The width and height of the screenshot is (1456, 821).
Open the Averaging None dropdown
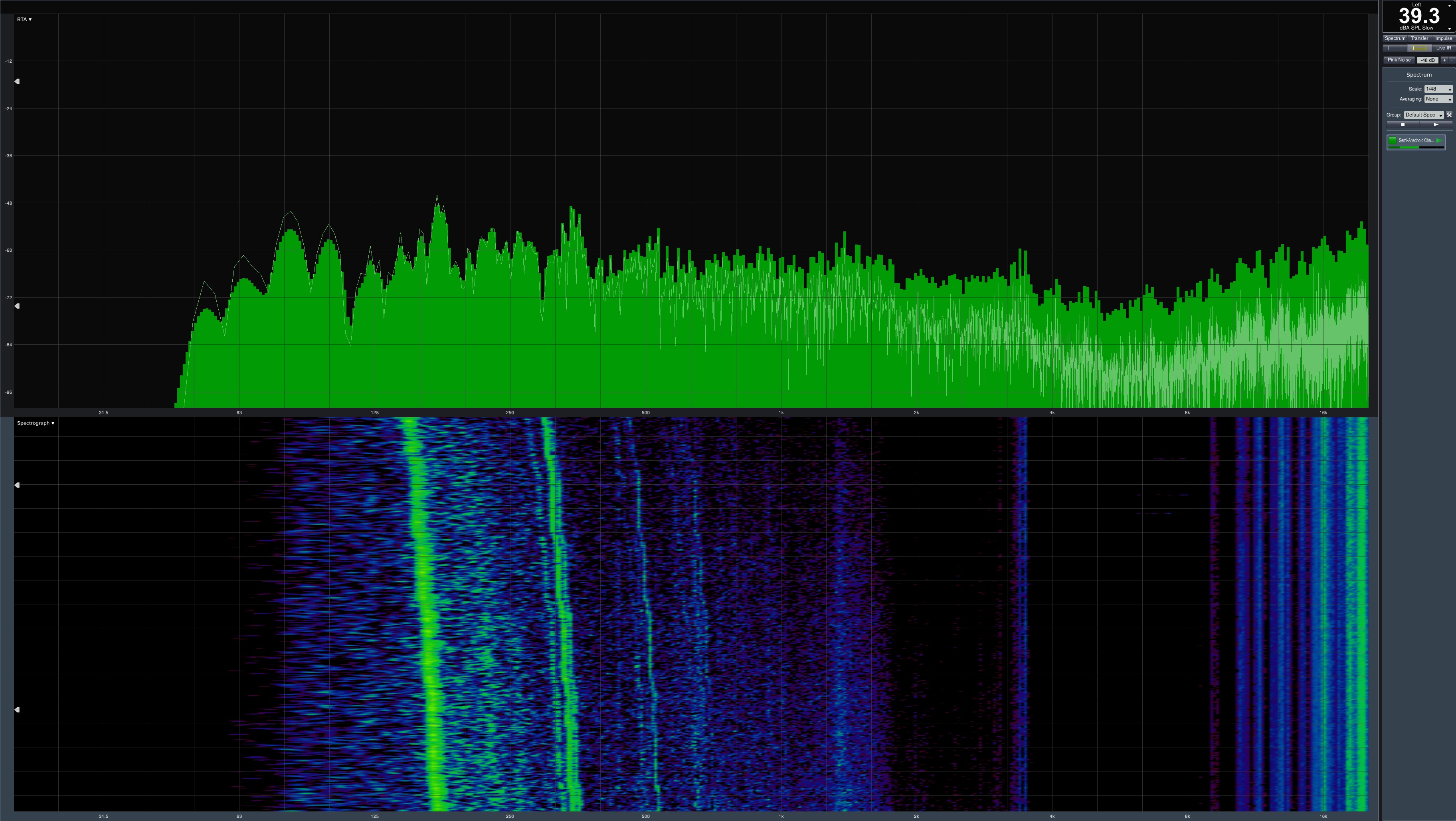coord(1438,99)
